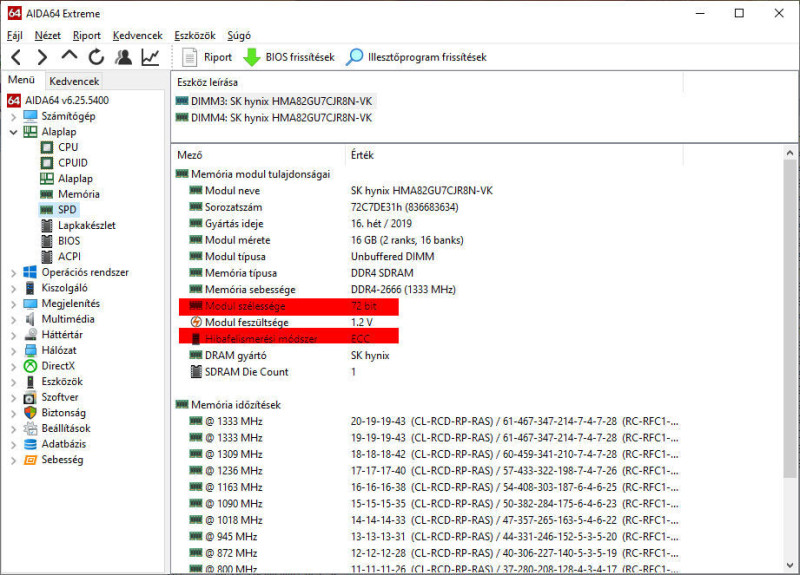Click the scrollbar up arrow in details pane
This screenshot has width=800, height=575.
(x=790, y=153)
